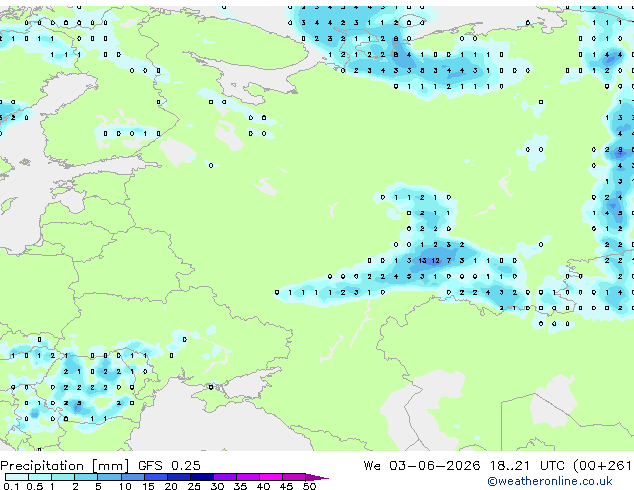Click the '50' legend scale label
The height and width of the screenshot is (490, 634).
(309, 486)
